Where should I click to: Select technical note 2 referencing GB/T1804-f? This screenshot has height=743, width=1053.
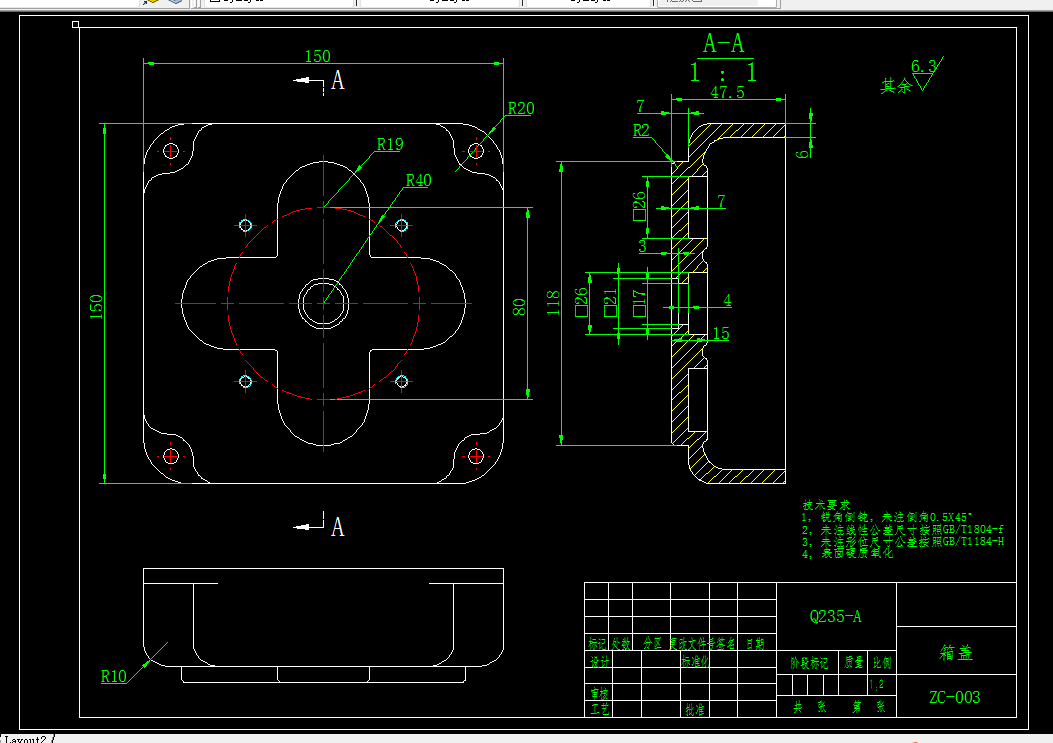point(903,529)
